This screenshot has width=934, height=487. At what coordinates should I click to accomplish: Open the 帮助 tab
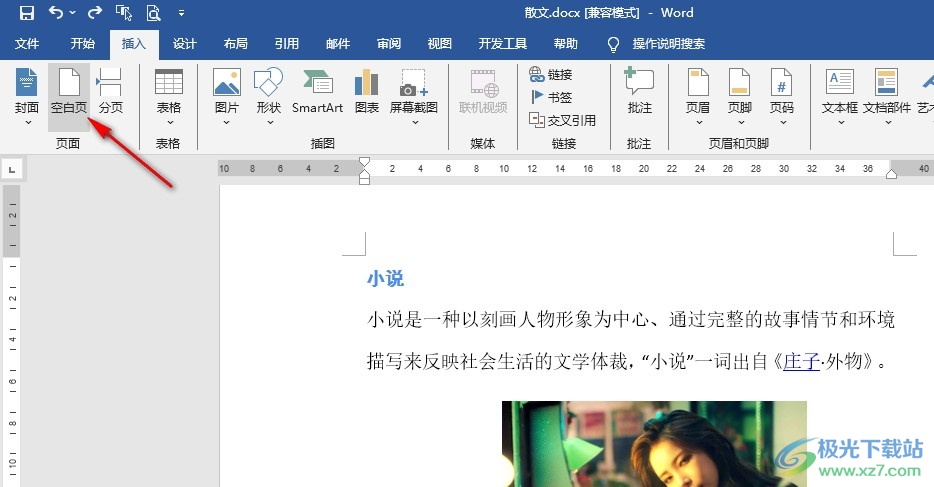point(565,43)
